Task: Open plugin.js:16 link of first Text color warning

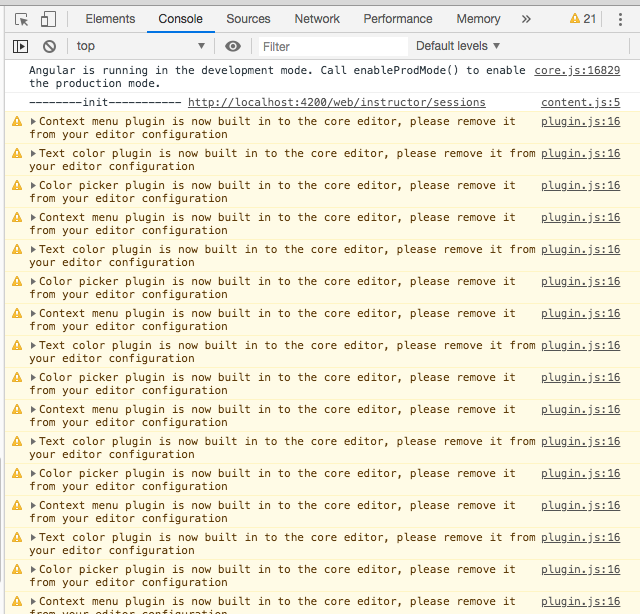Action: 580,153
